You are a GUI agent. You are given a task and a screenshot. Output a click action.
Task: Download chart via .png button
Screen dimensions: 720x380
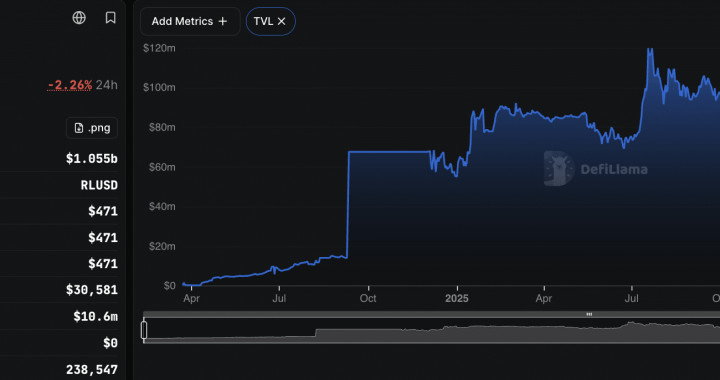92,128
